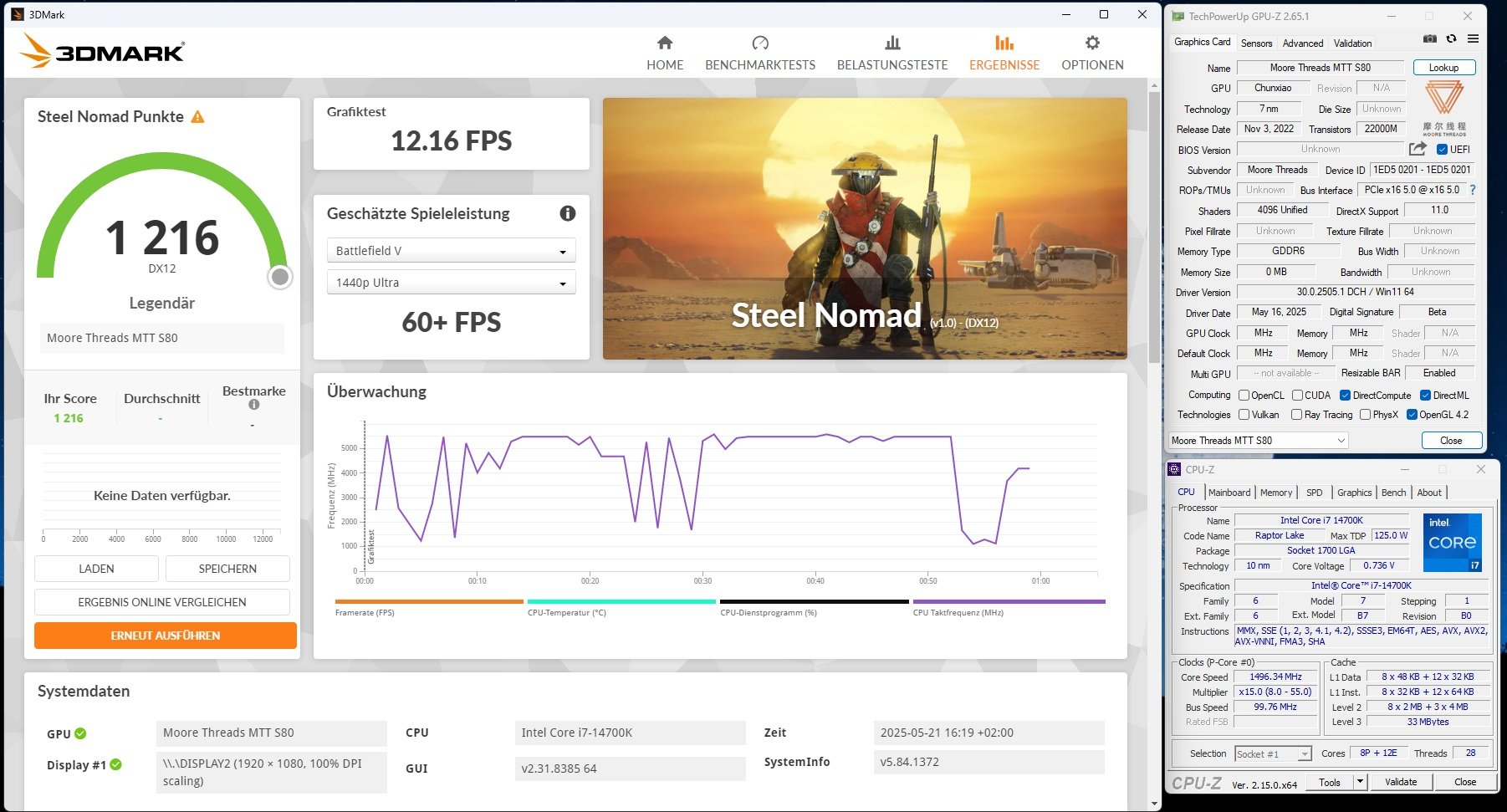
Task: Open the Socket #1 selection dropdown in CPU-Z
Action: pyautogui.click(x=1273, y=753)
